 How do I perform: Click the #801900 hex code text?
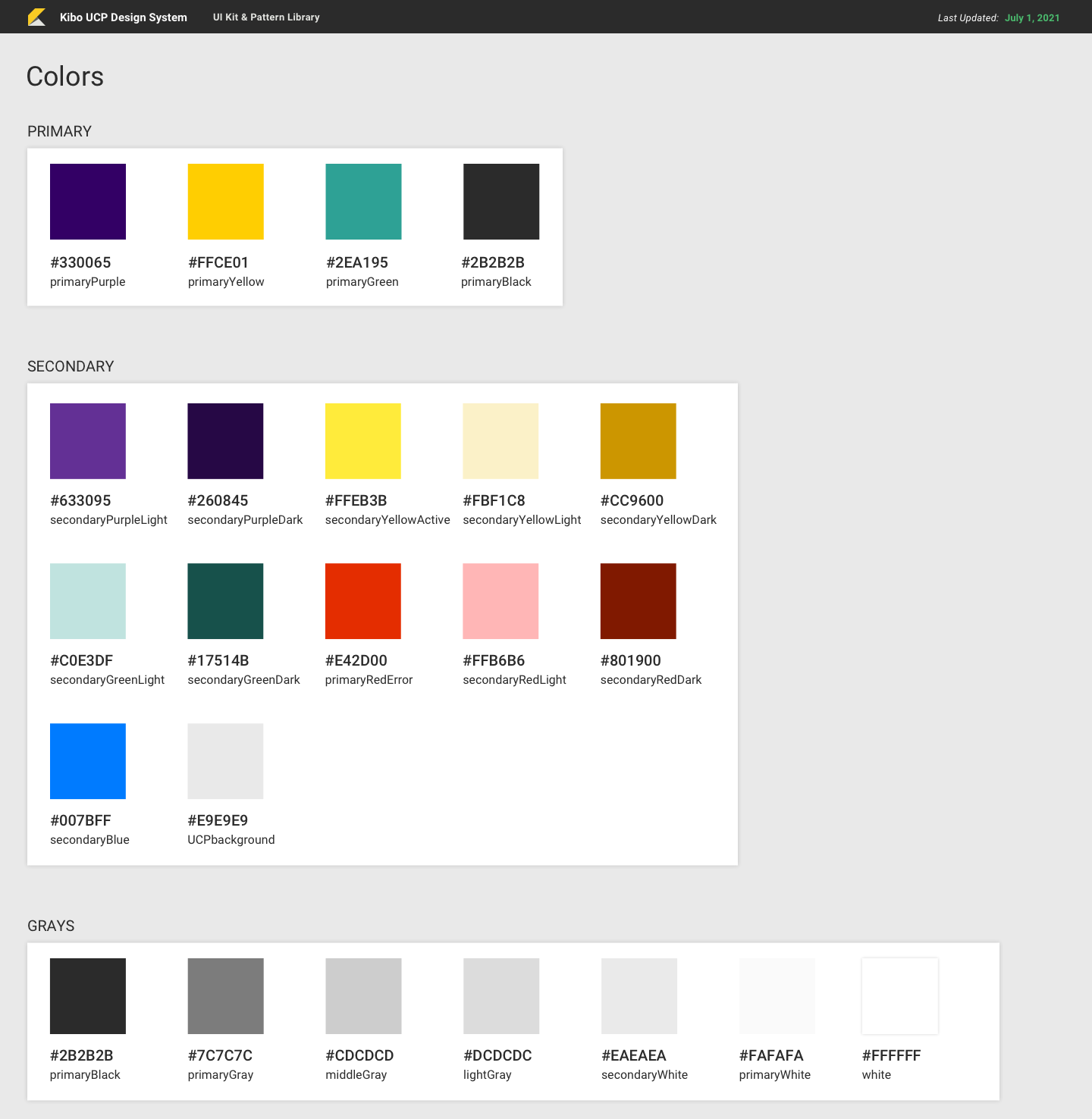[631, 660]
